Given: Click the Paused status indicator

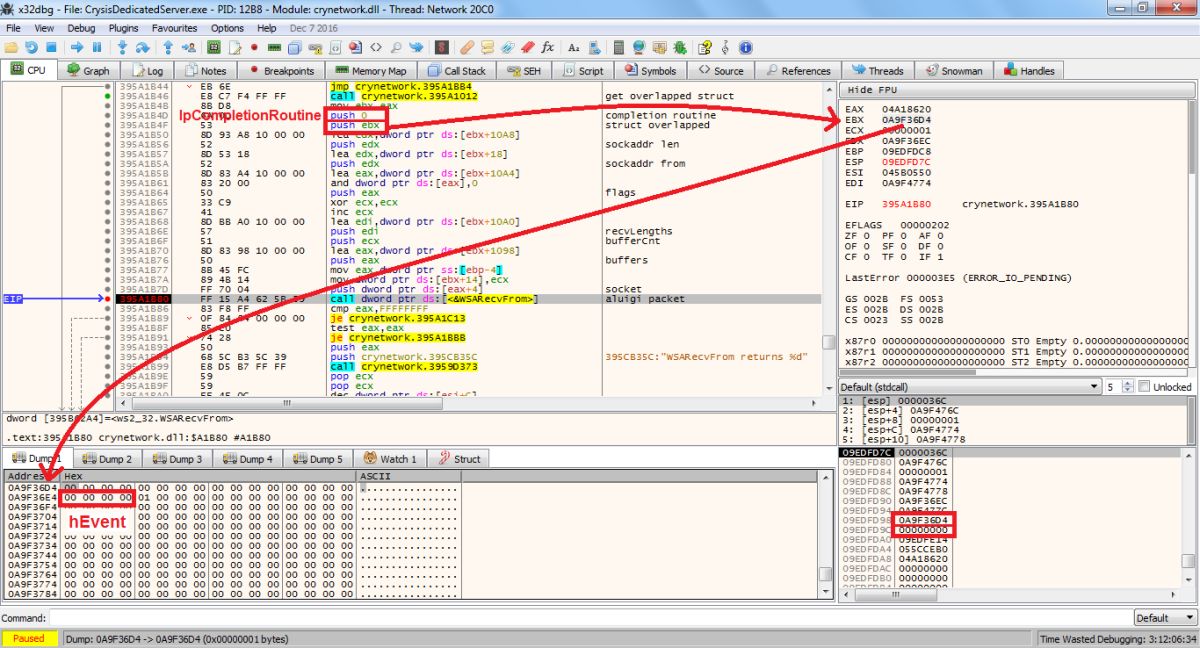Looking at the screenshot, I should pos(29,638).
